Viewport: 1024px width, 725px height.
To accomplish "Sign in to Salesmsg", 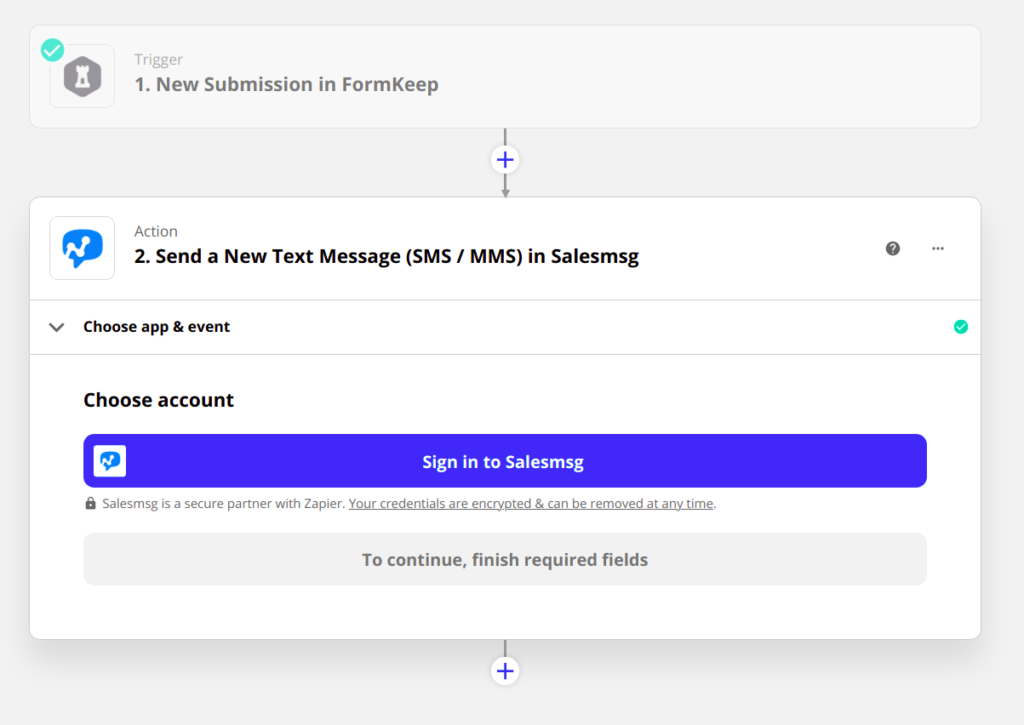I will [504, 461].
